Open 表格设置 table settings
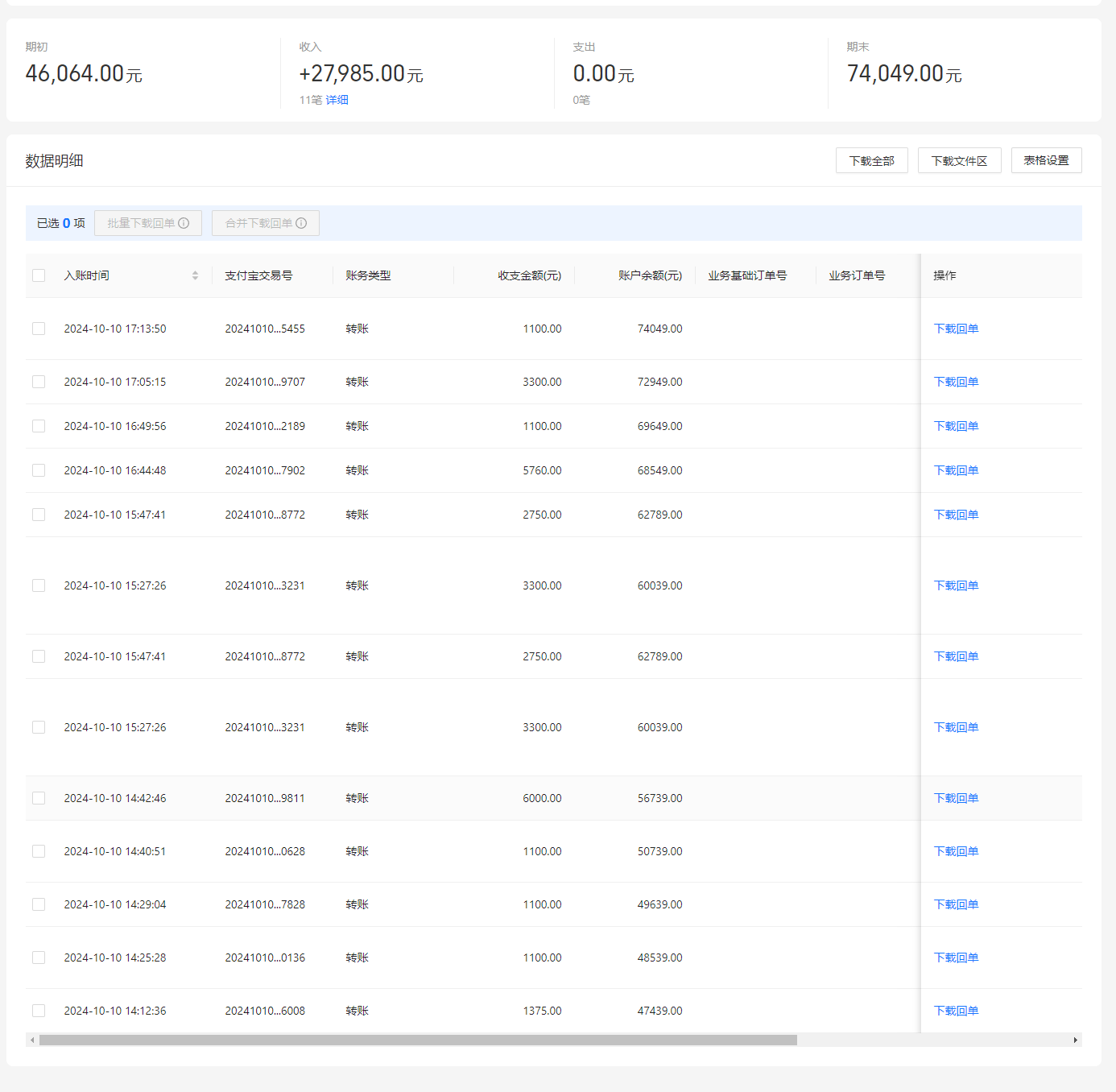 point(1046,160)
